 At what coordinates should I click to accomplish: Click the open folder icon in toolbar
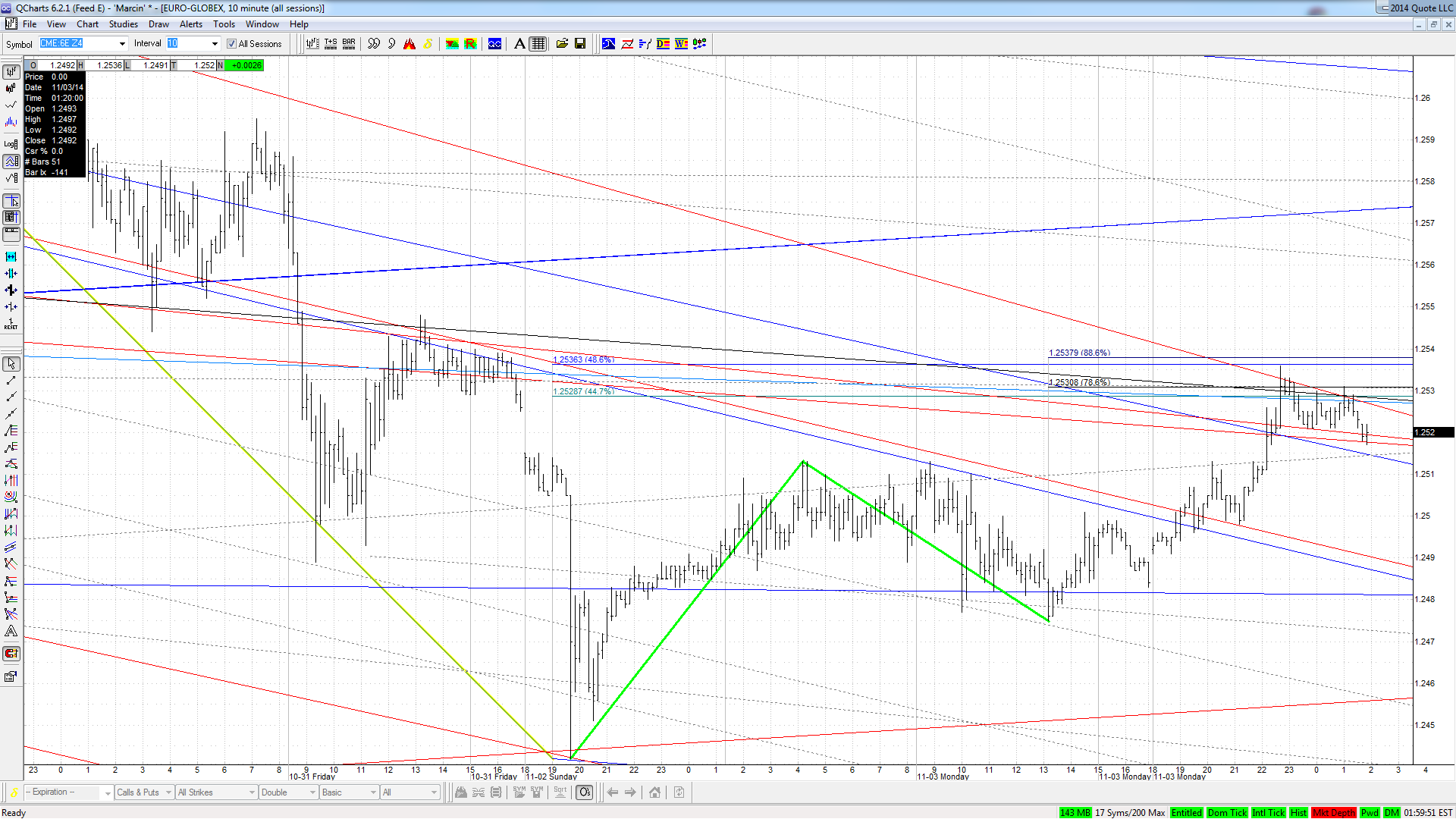click(x=562, y=44)
